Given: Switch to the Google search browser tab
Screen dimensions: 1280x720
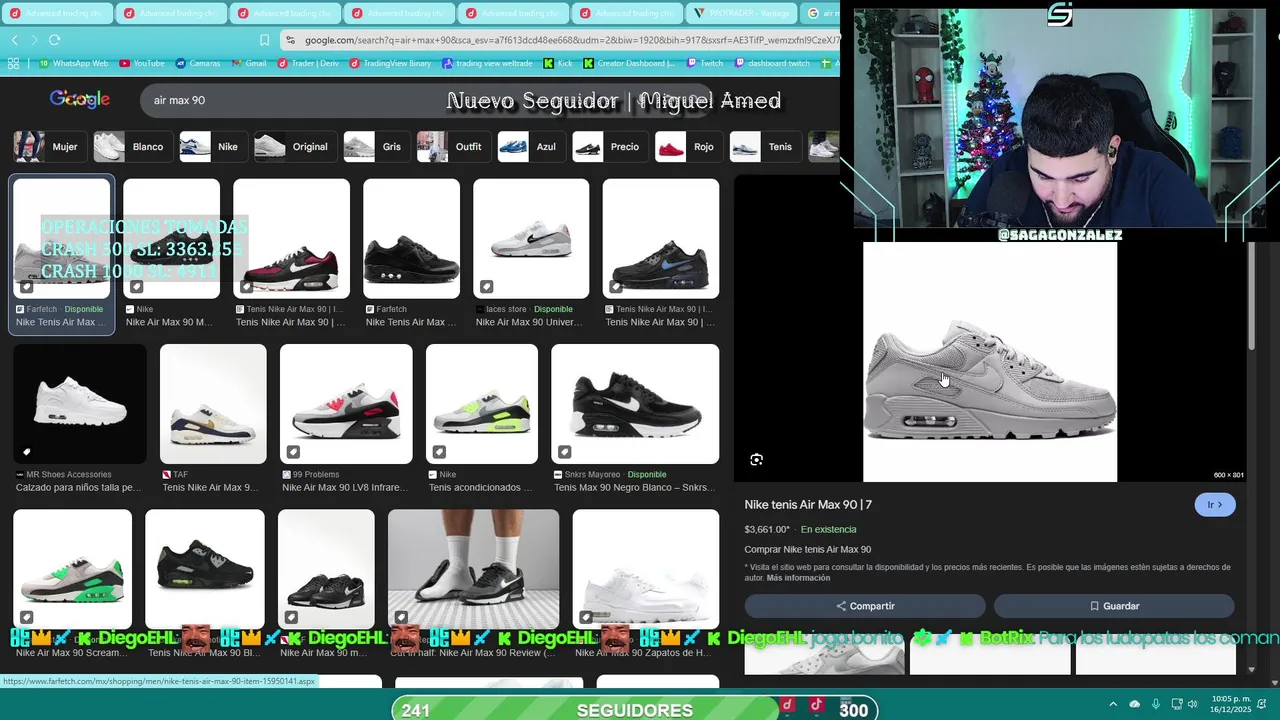Looking at the screenshot, I should pos(822,13).
